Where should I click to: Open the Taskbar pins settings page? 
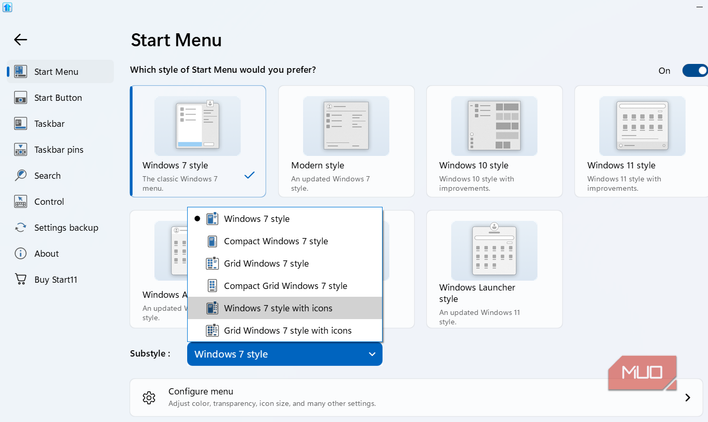[x=60, y=149]
